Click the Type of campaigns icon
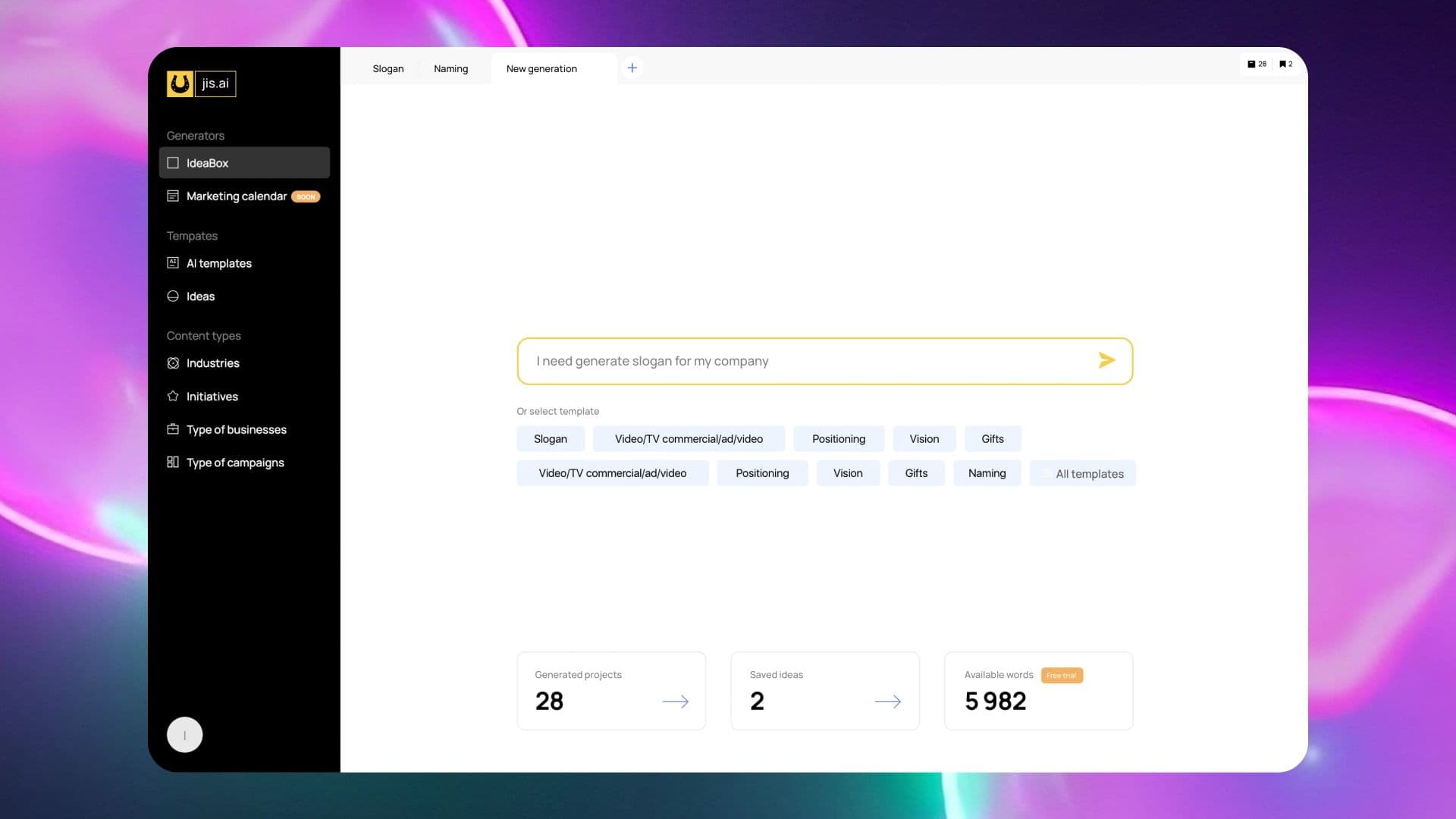Viewport: 1456px width, 819px height. 173,462
